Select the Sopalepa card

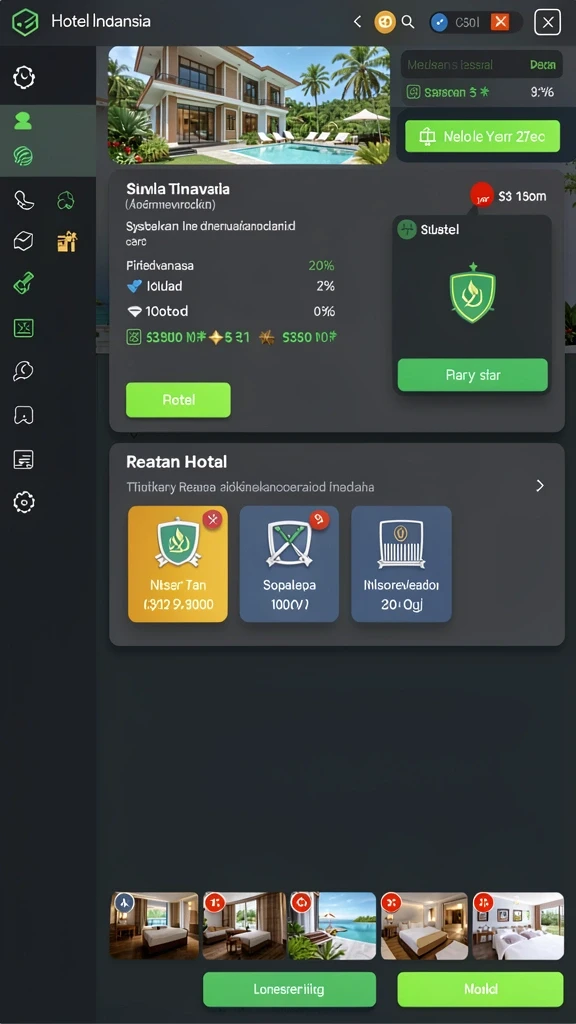tap(289, 564)
